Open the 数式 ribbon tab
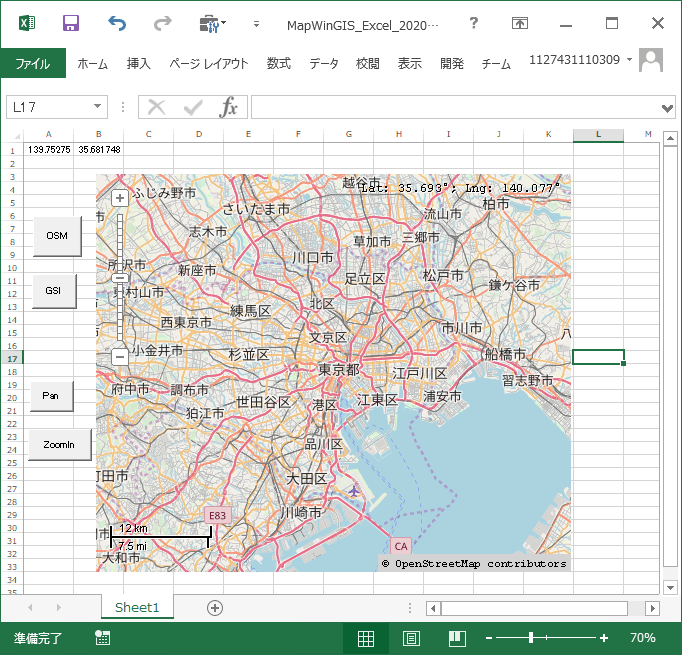This screenshot has height=655, width=682. tap(279, 63)
